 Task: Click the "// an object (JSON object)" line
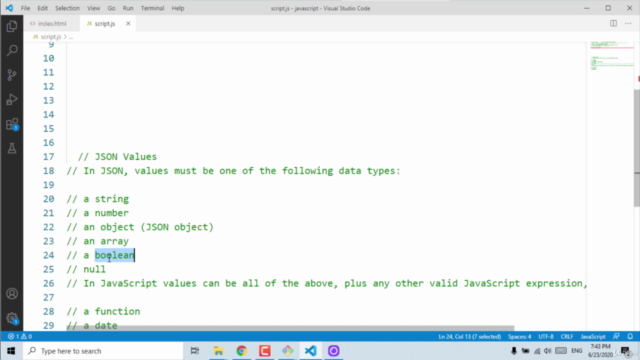[140, 227]
